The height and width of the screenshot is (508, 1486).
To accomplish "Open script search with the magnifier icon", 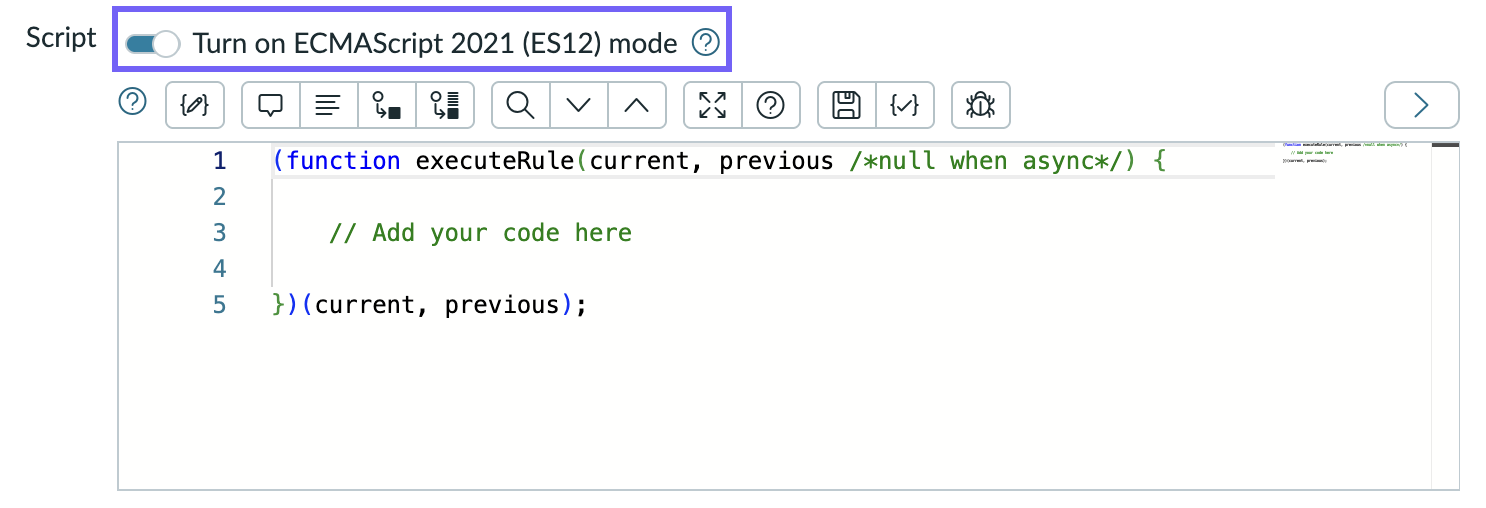I will [x=520, y=105].
